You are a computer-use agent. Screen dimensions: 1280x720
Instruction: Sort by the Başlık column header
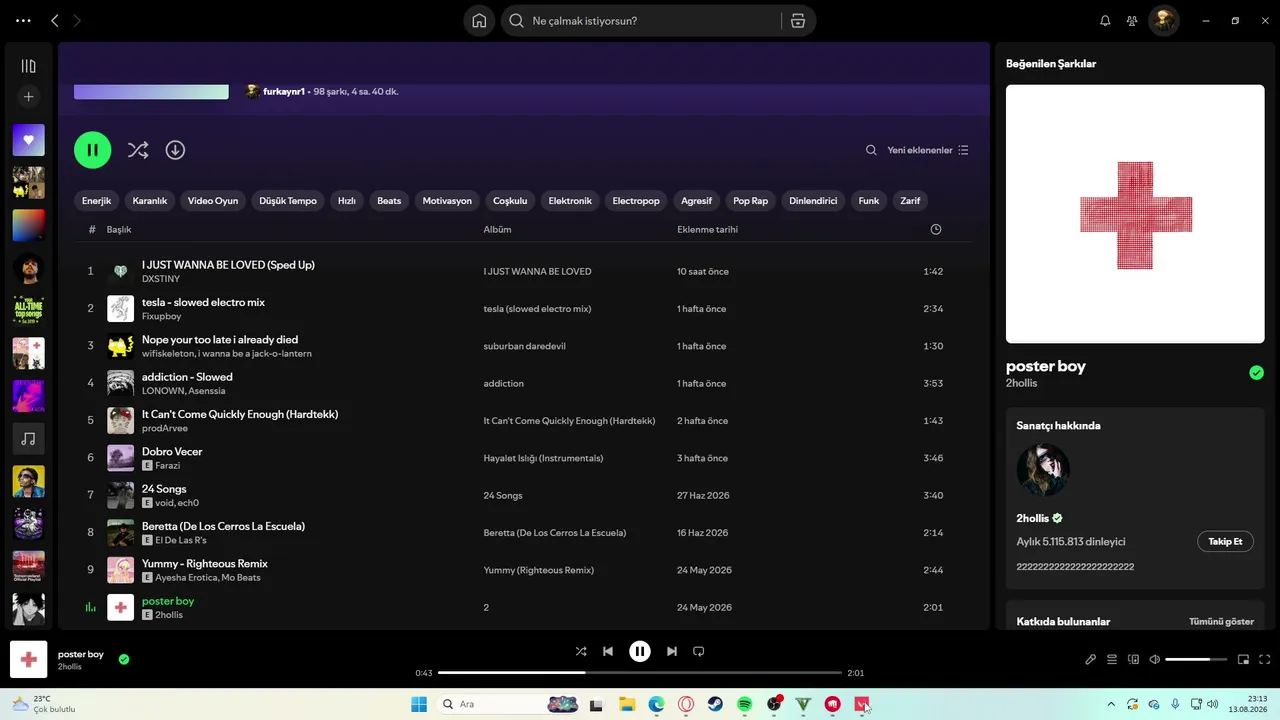[119, 230]
